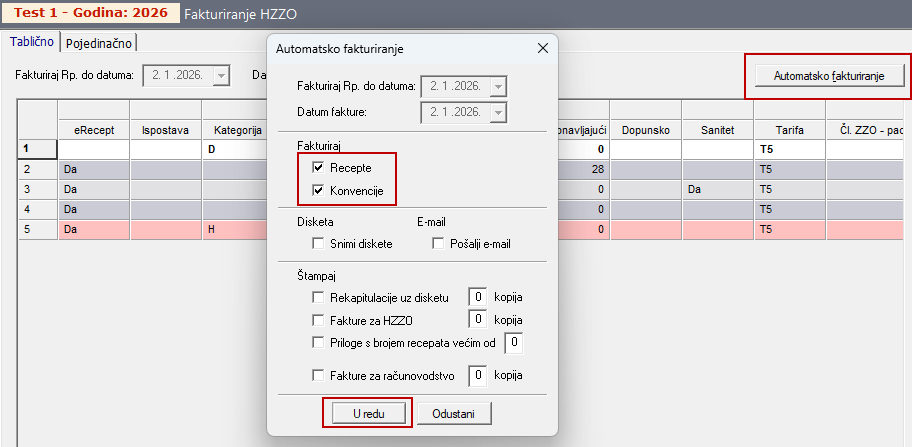912x447 pixels.
Task: Click Fakture za računovodstvo kopija field
Action: pyautogui.click(x=479, y=376)
